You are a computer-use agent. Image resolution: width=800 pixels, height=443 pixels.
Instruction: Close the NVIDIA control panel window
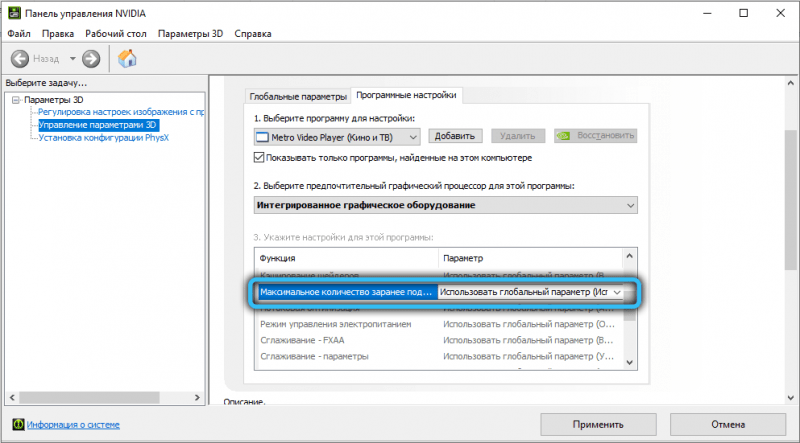coord(781,14)
